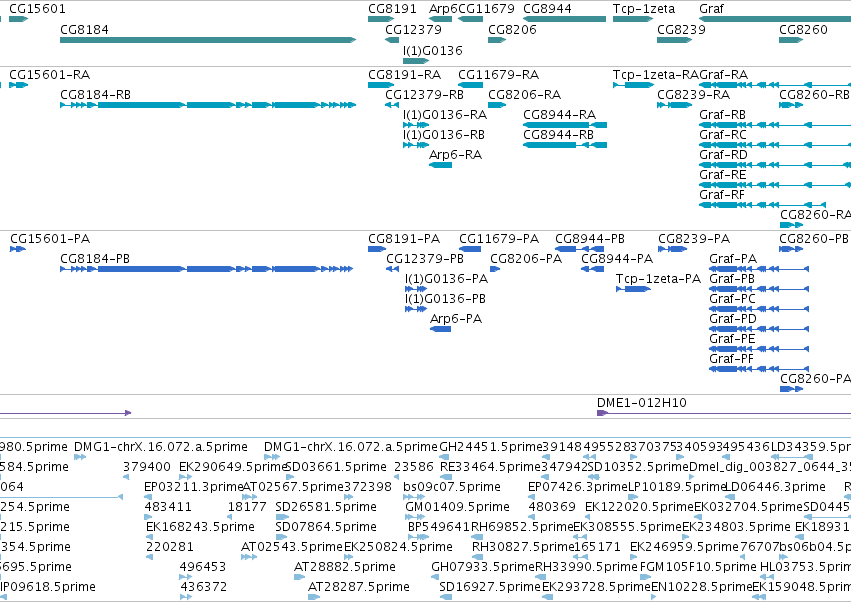Select the Graf-RC transcript
The image size is (851, 602).
(775, 145)
